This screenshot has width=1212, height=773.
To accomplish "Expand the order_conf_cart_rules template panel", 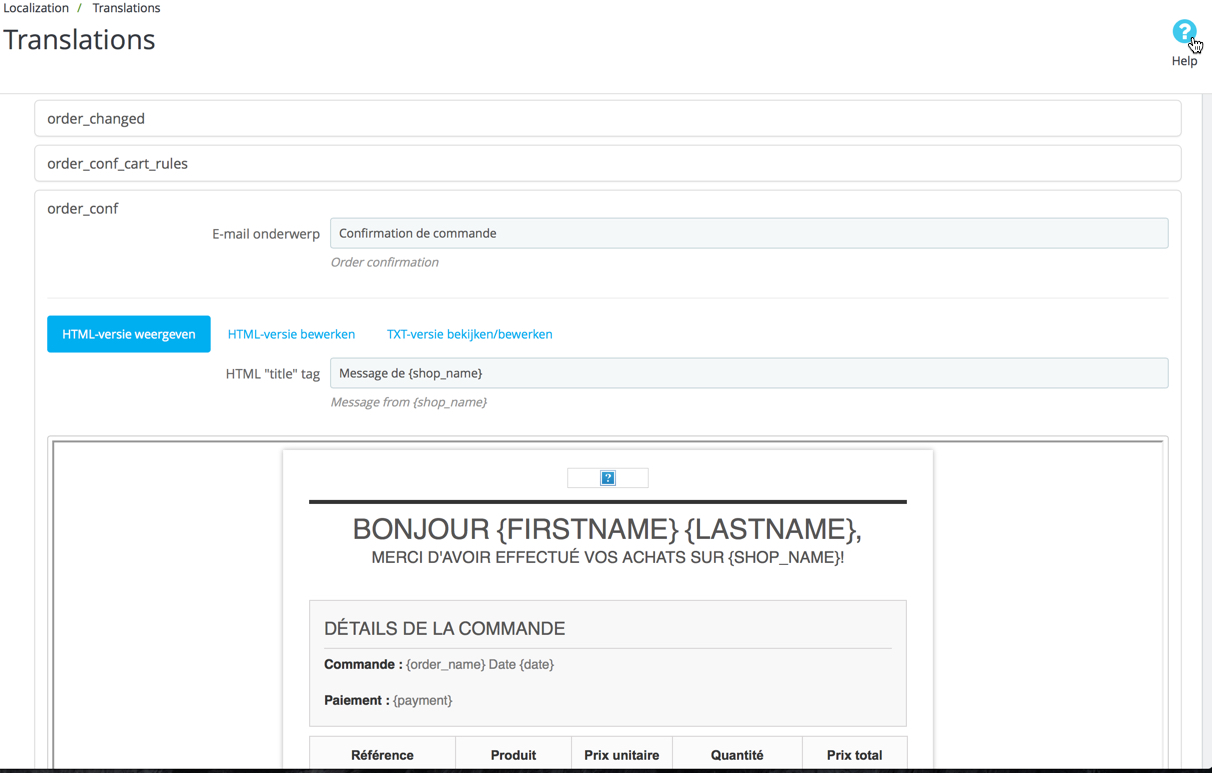I will [608, 163].
